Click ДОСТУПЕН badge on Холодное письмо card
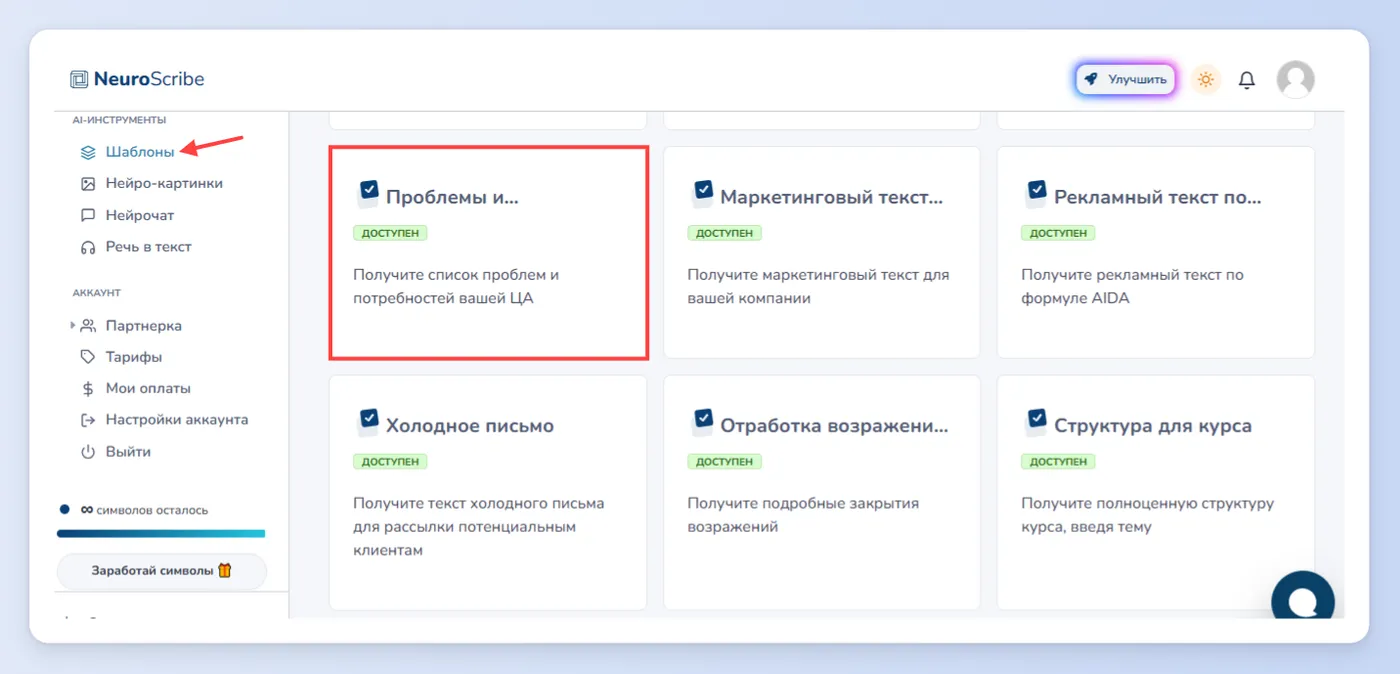 390,462
